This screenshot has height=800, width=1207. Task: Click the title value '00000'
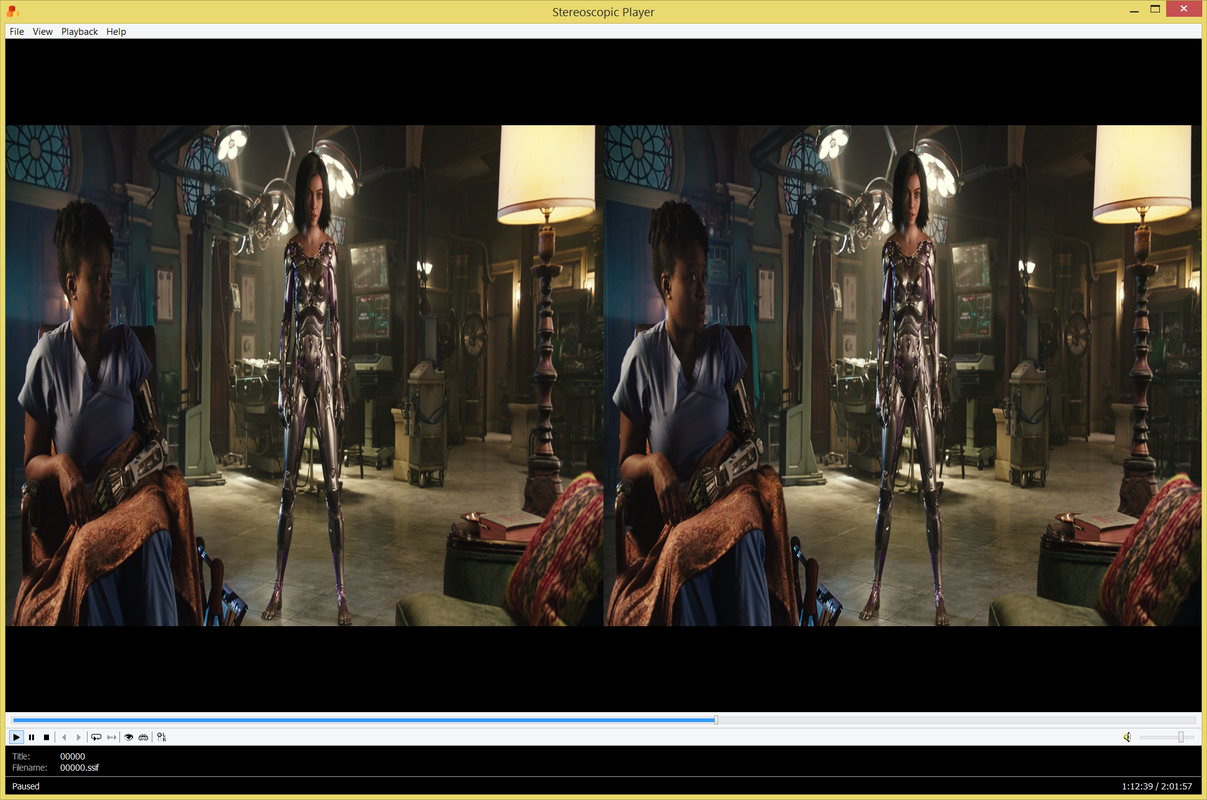click(72, 757)
